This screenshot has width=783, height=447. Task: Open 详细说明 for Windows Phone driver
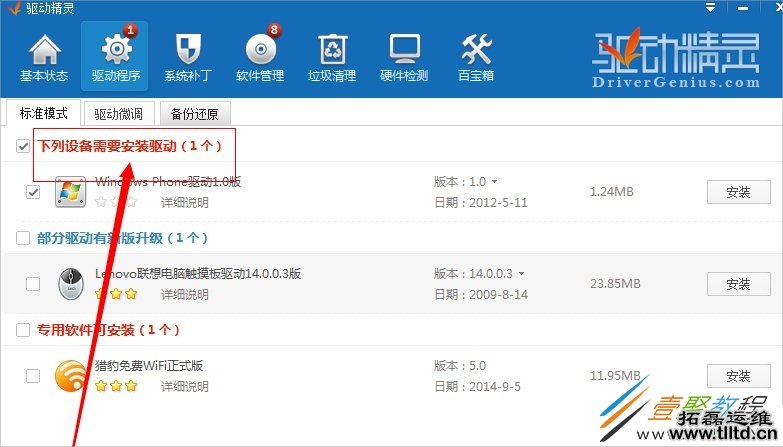pyautogui.click(x=185, y=203)
